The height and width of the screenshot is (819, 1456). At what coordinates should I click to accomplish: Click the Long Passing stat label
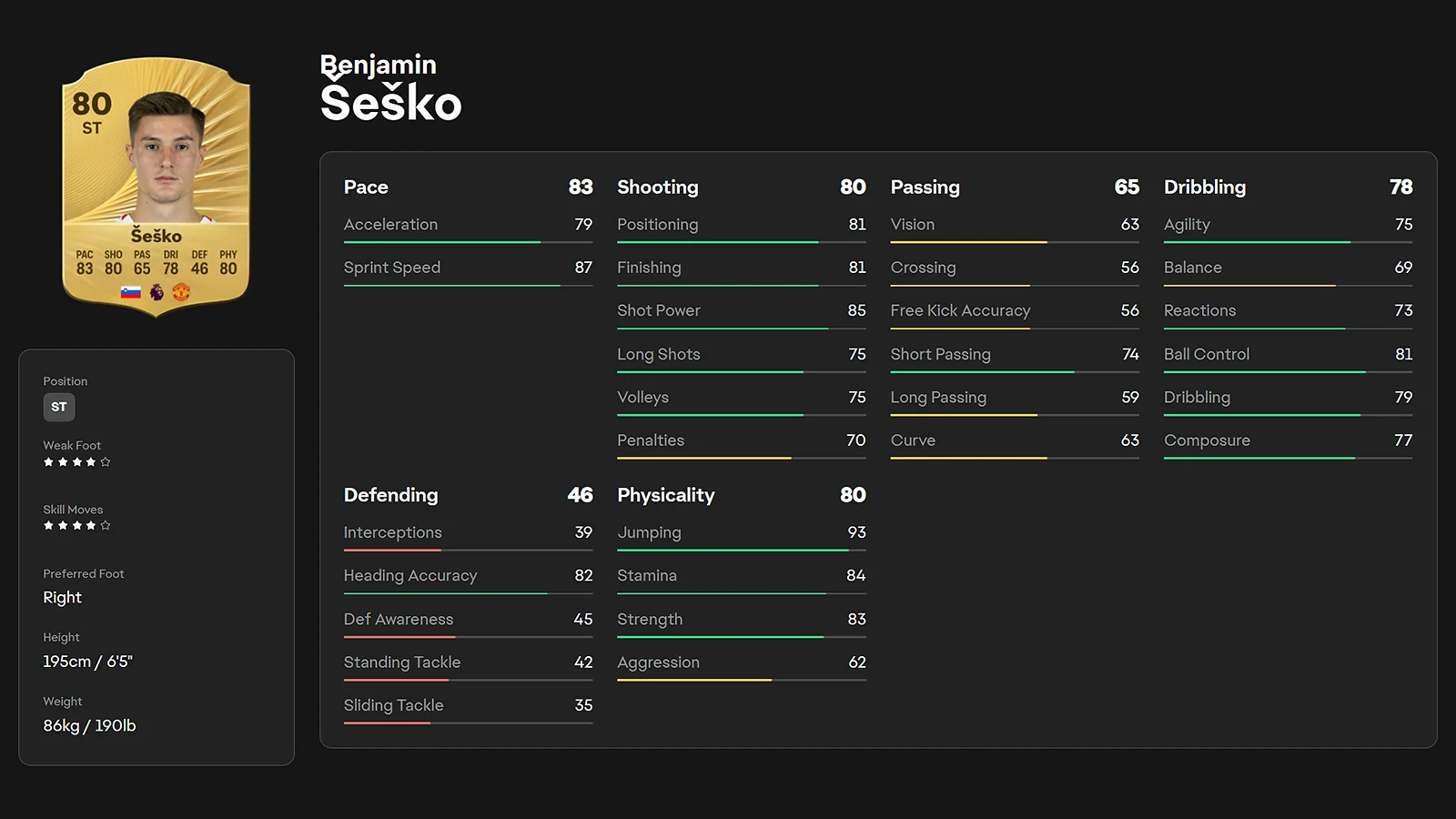938,398
